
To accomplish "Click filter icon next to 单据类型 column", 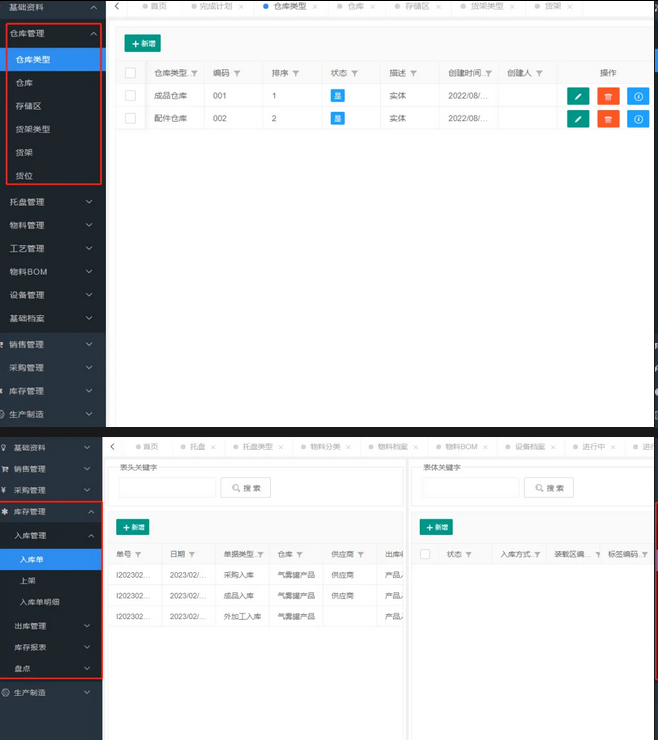I will (261, 555).
